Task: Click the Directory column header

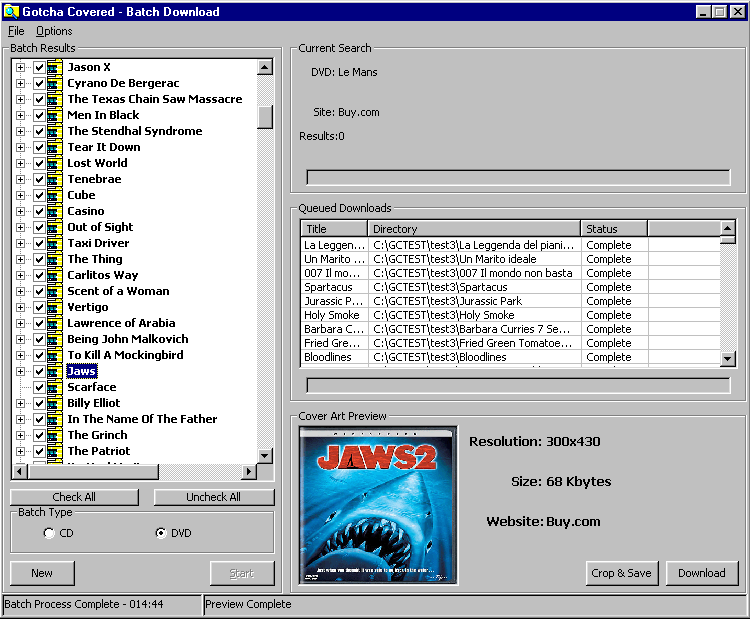Action: pyautogui.click(x=474, y=229)
